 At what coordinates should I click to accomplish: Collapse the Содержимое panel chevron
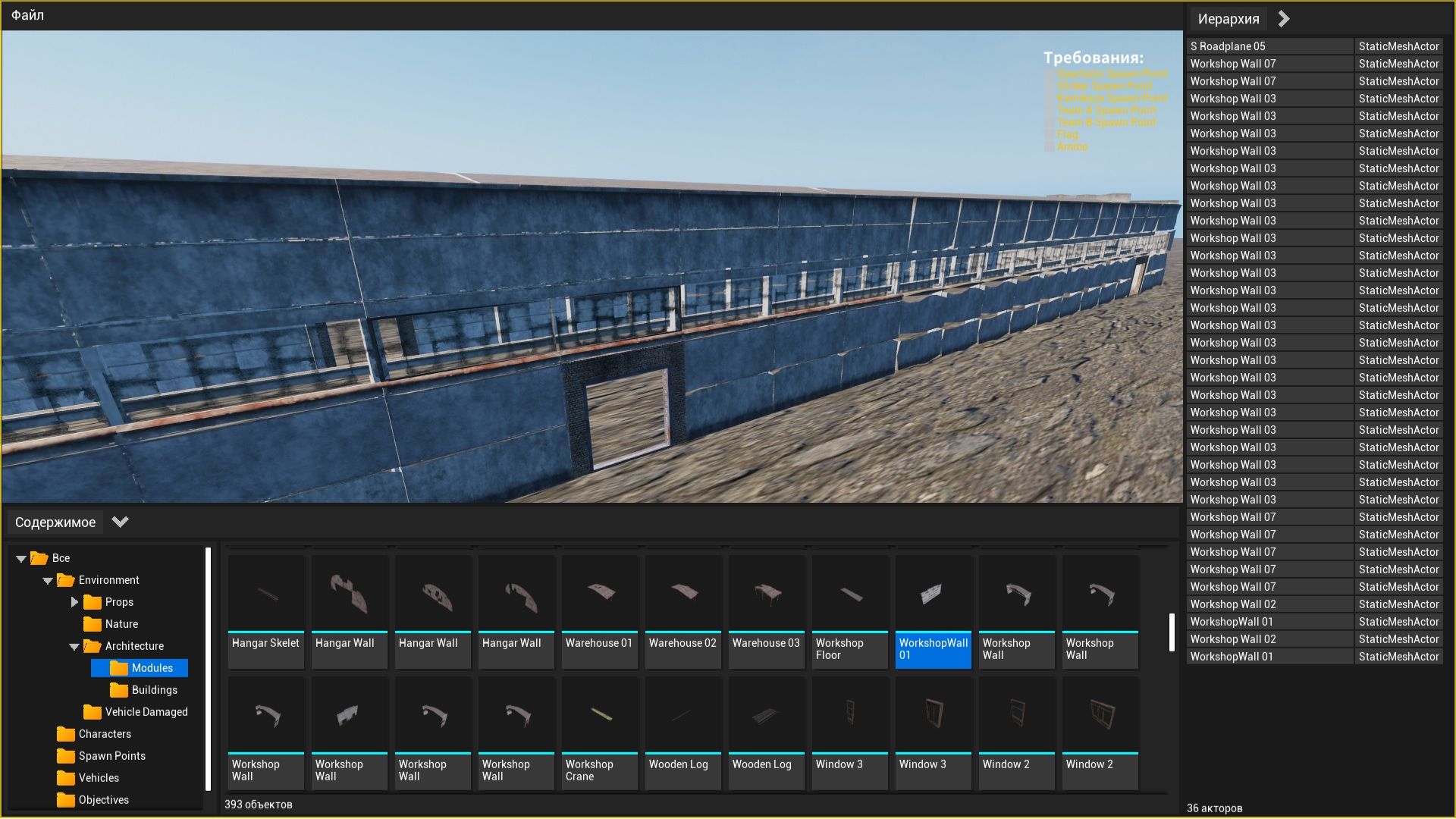tap(120, 522)
